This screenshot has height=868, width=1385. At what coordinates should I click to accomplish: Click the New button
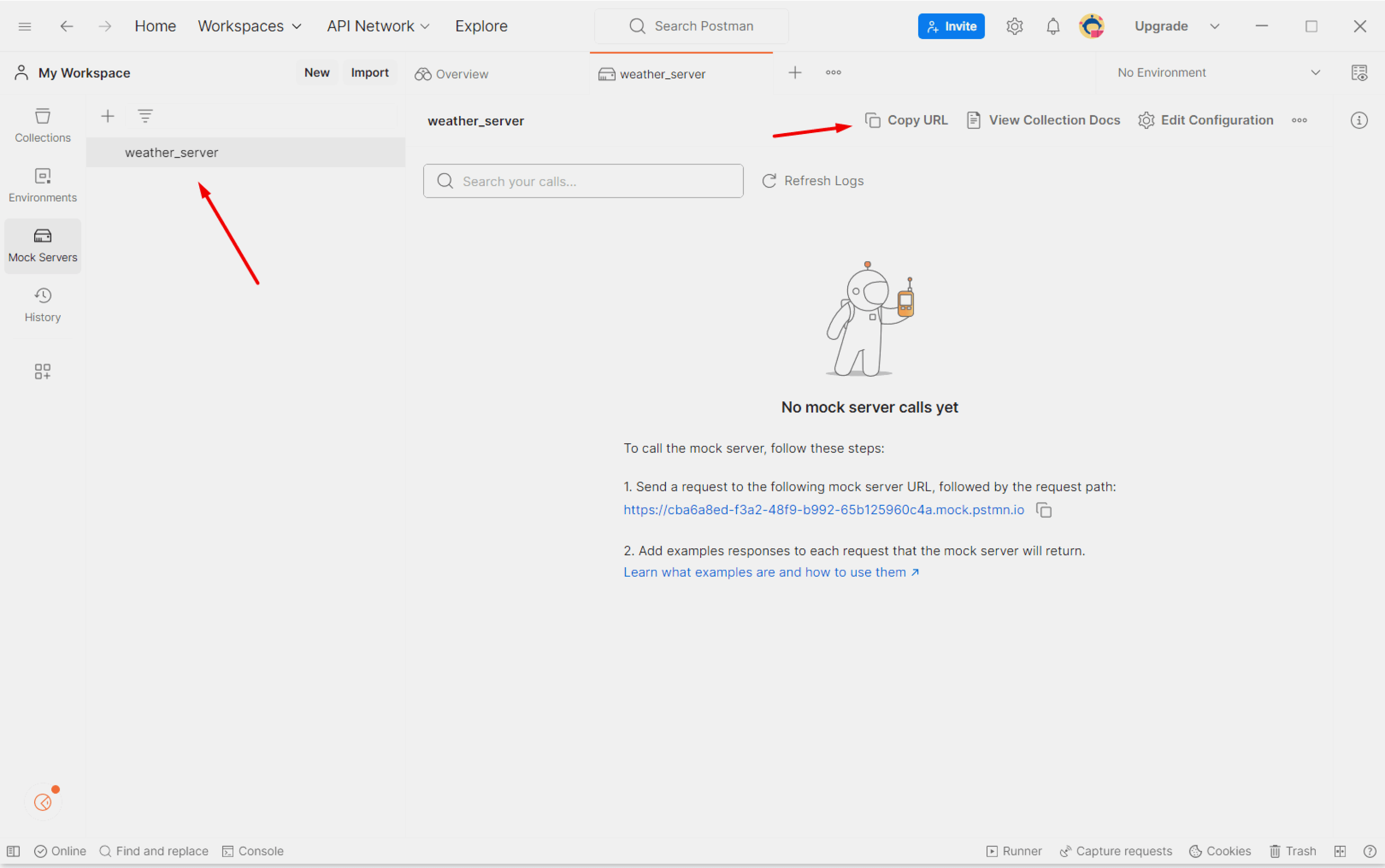click(x=317, y=73)
